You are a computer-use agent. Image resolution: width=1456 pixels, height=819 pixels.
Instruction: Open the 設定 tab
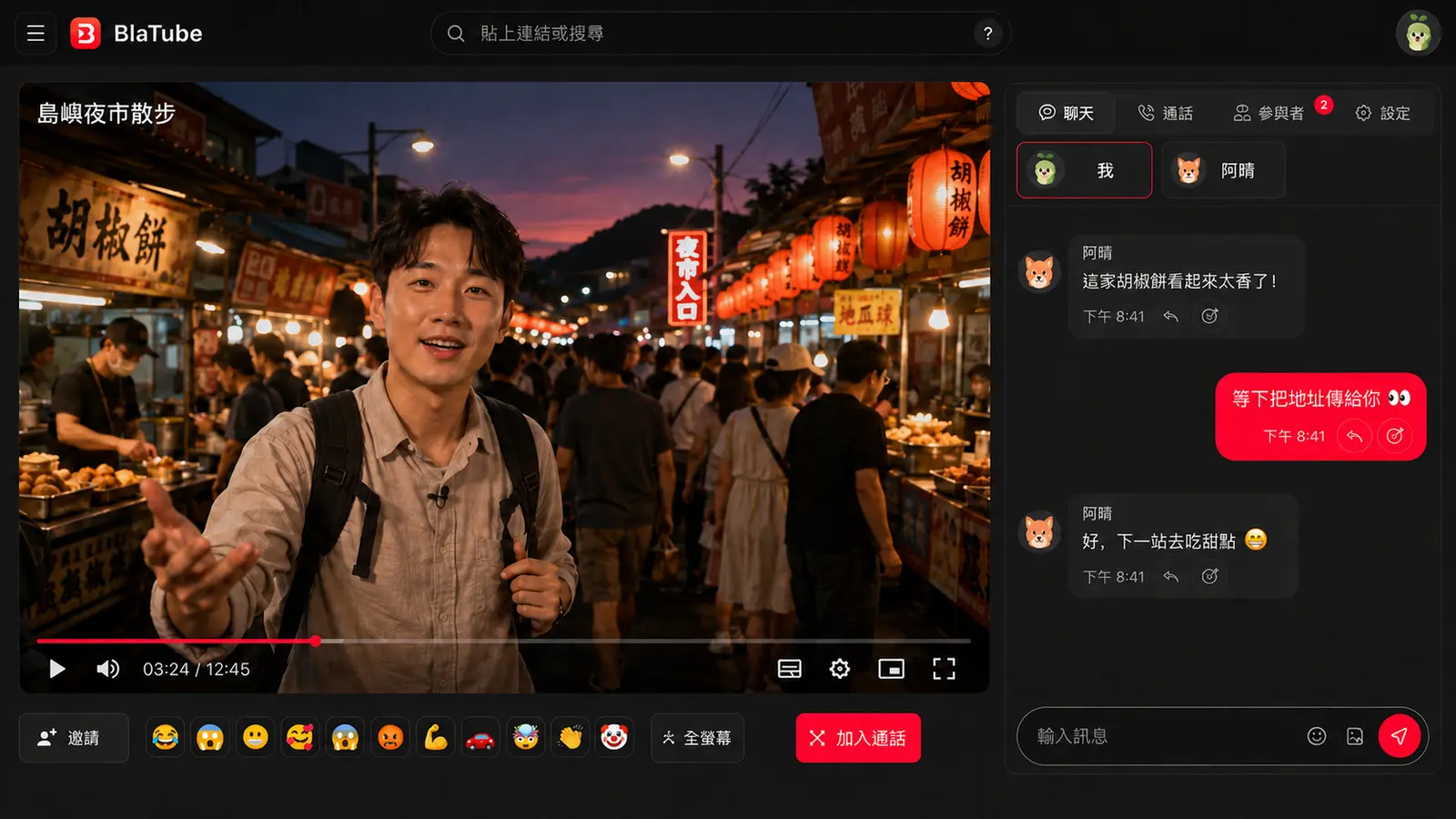click(1383, 113)
